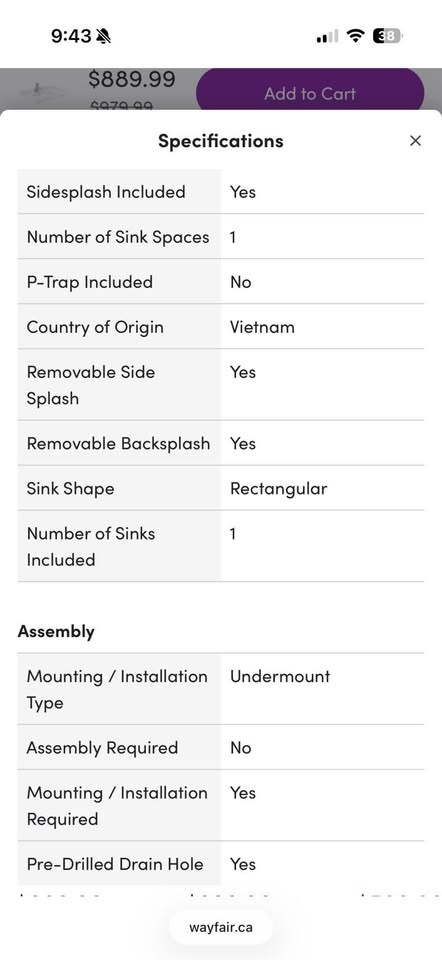442x960 pixels.
Task: Tap the cellular signal bars icon
Action: (x=327, y=37)
